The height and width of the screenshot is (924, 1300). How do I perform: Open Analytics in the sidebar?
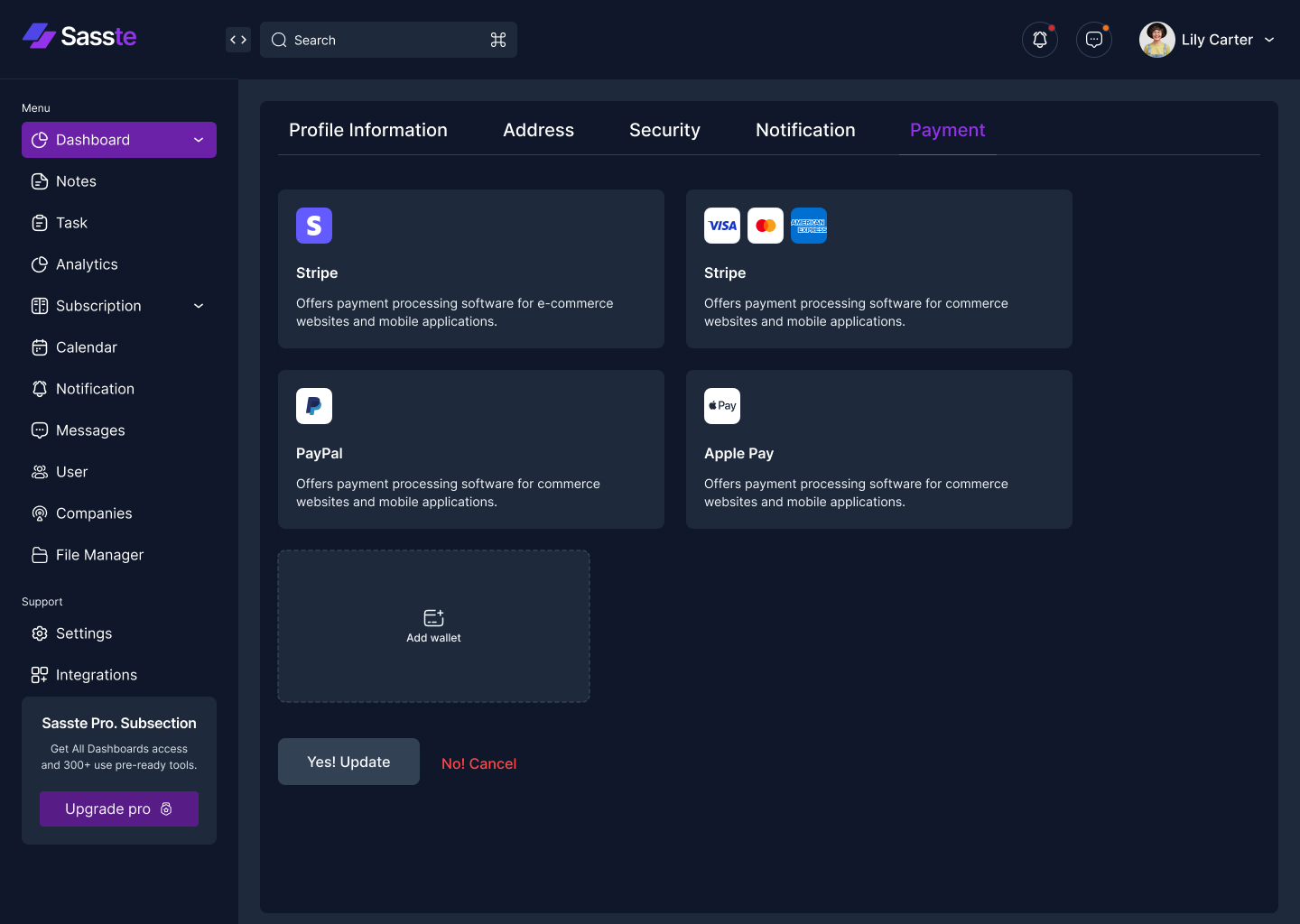click(119, 264)
